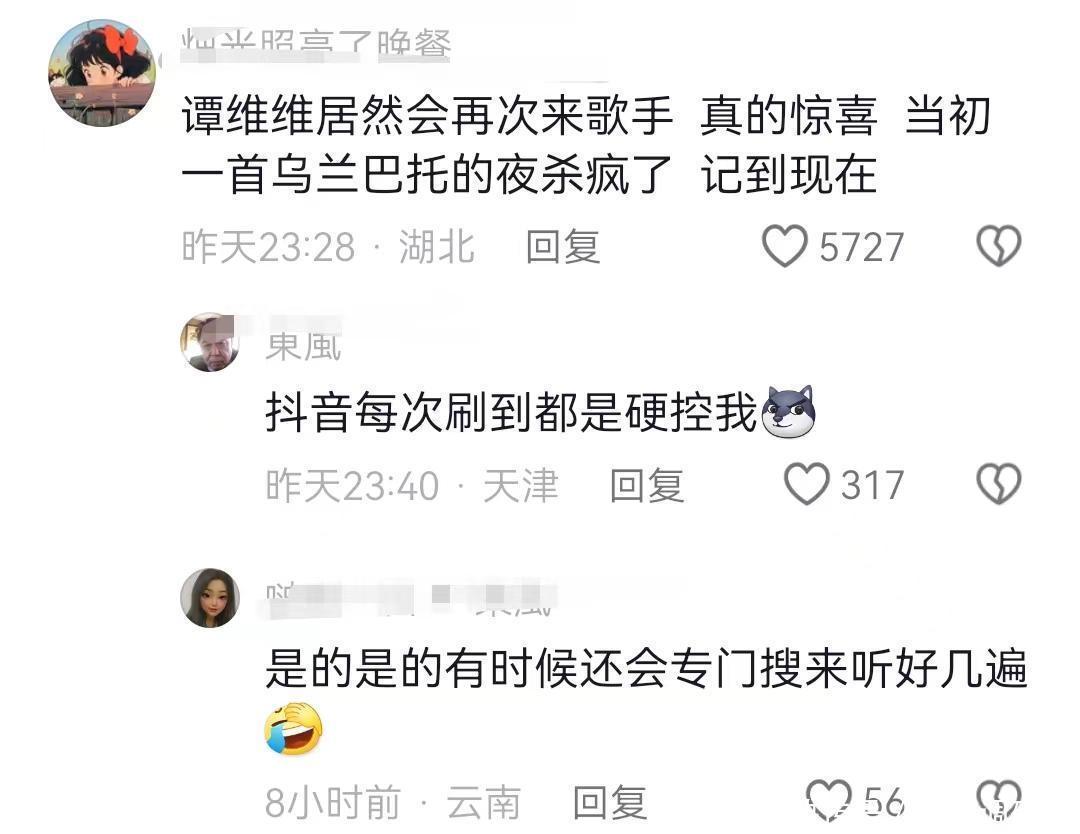Select the comment text about 乌兰巴托的夜
This screenshot has width=1080, height=834.
pyautogui.click(x=586, y=145)
